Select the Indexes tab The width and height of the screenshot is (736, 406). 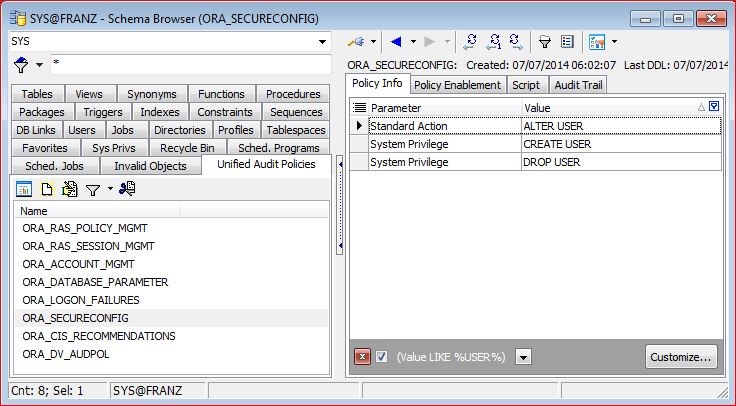coord(160,112)
